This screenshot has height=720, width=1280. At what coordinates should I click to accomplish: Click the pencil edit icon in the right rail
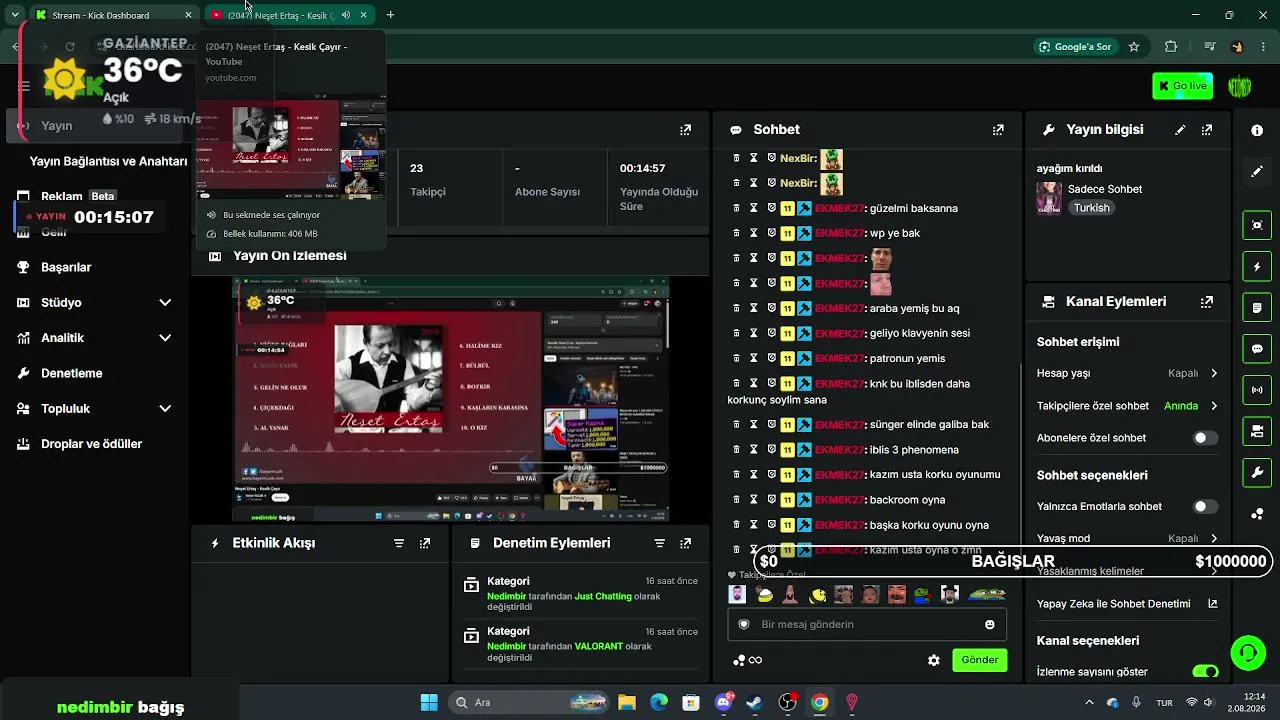tap(1257, 172)
